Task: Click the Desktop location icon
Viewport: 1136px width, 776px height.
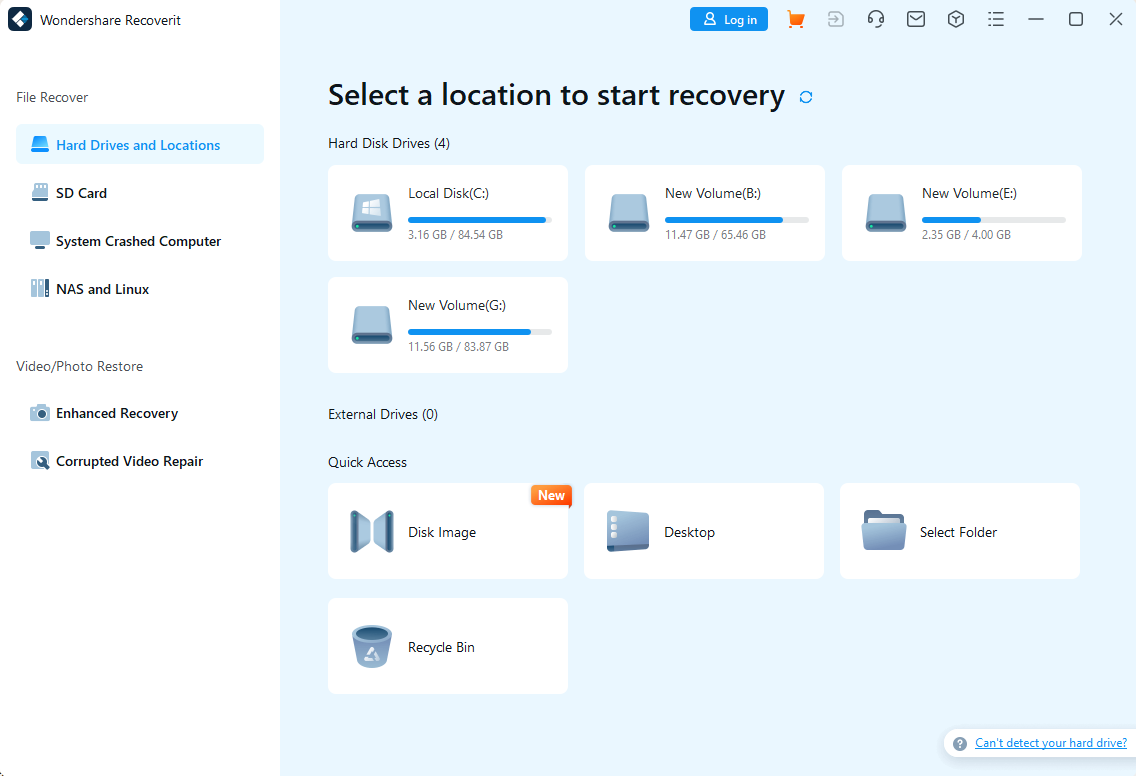Action: (628, 531)
